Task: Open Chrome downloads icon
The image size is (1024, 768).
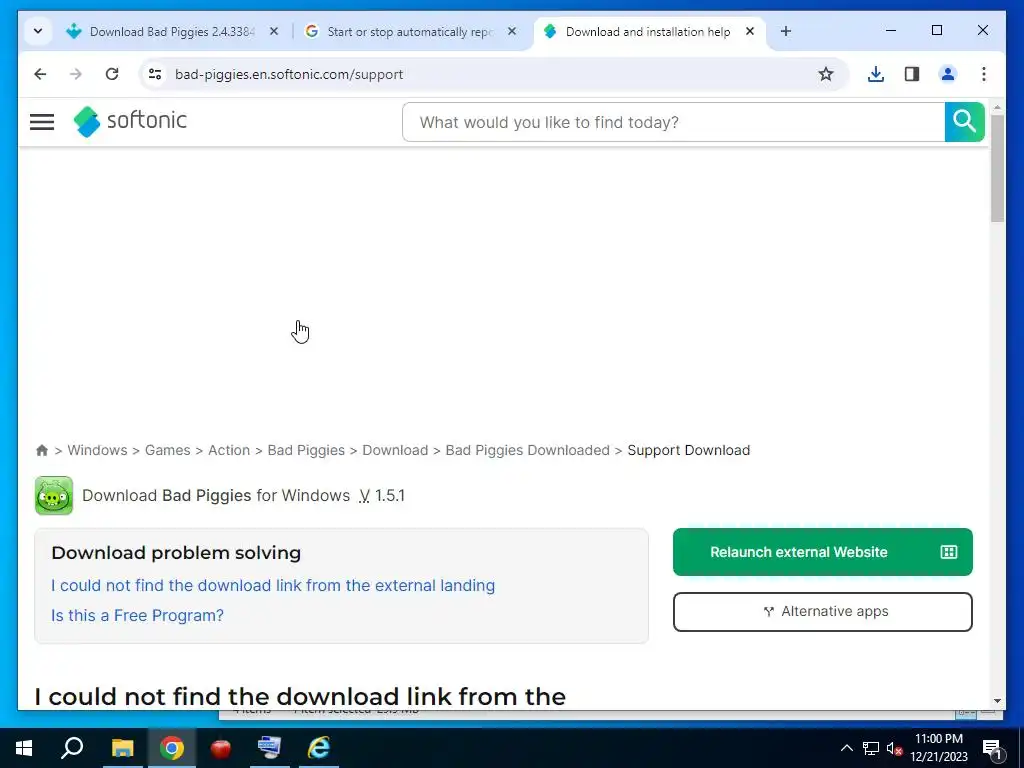Action: (876, 74)
